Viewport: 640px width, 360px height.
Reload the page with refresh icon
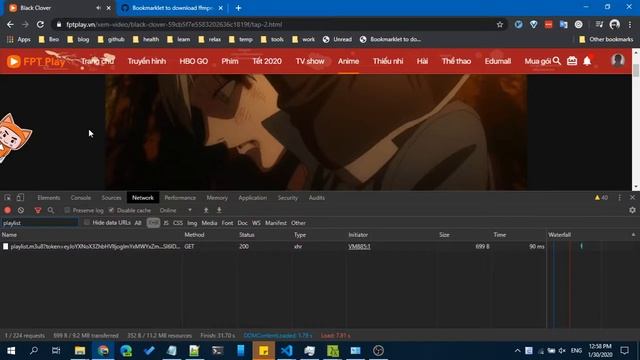(40, 24)
